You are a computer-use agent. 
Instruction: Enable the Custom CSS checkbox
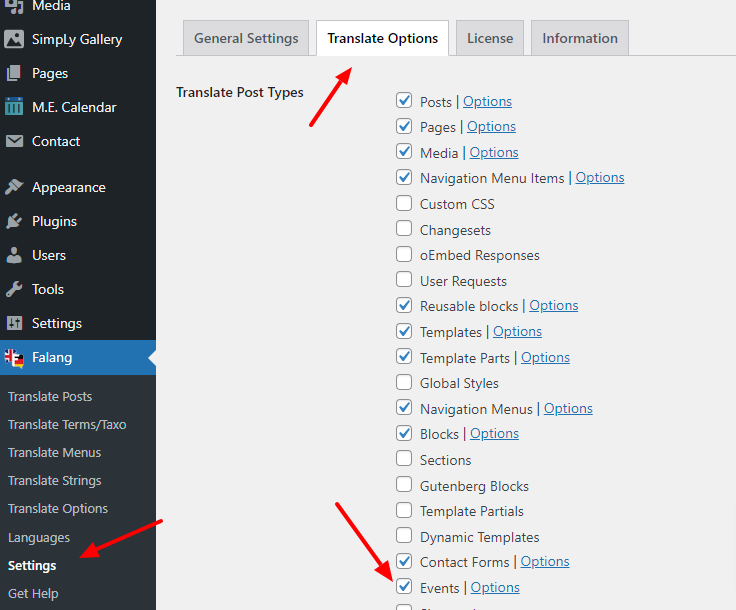[x=404, y=204]
